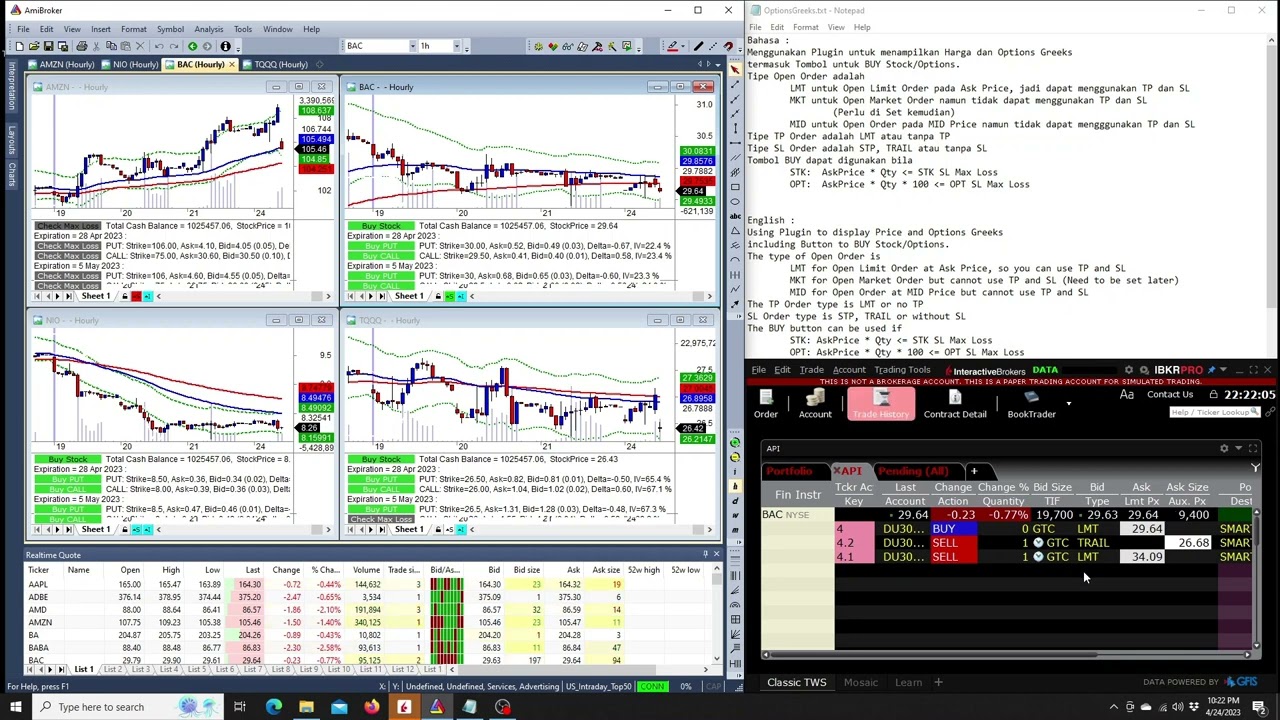Image resolution: width=1280 pixels, height=720 pixels.
Task: Click the gear icon in TWS title bar
Action: 1129,370
